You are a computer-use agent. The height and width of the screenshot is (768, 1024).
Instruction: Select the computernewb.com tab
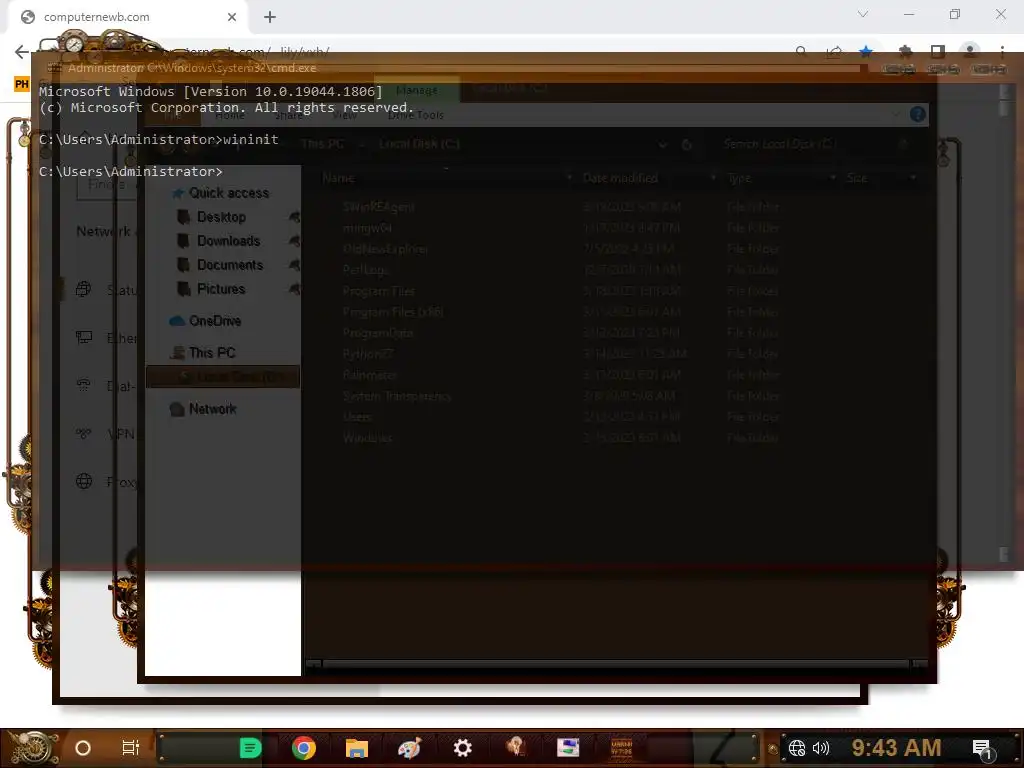127,17
